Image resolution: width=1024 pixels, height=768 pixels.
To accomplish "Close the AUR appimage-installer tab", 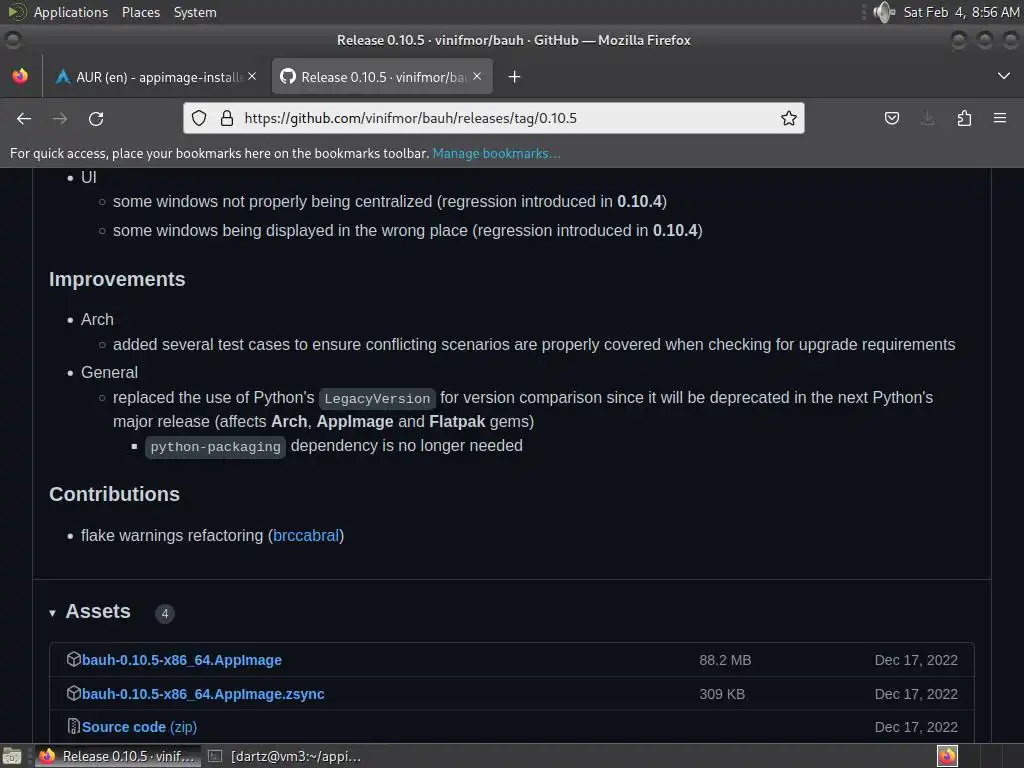I will (252, 76).
